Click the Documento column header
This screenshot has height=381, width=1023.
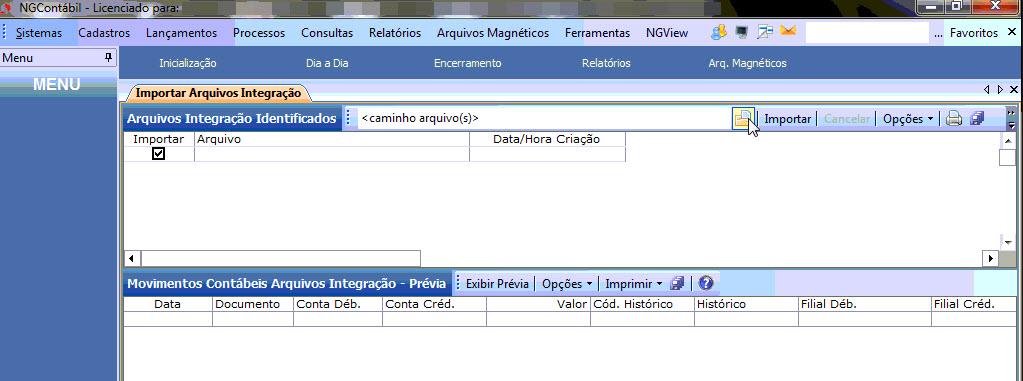click(252, 304)
